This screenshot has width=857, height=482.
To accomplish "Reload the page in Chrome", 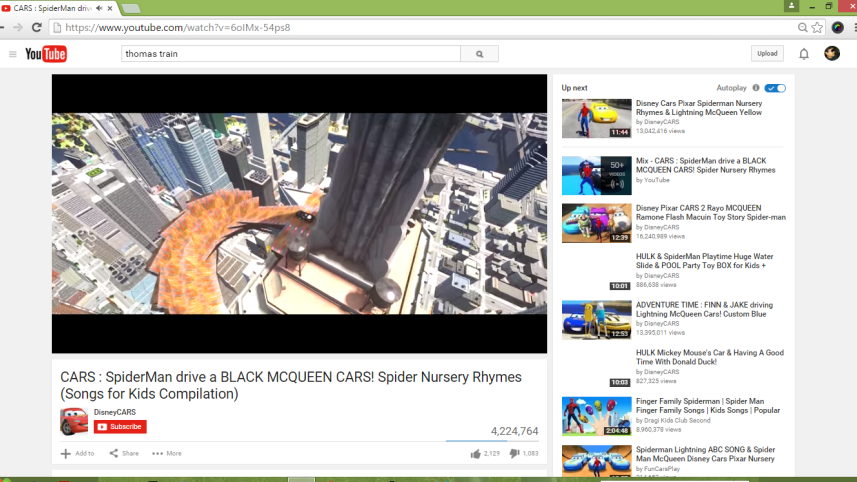I will point(37,27).
